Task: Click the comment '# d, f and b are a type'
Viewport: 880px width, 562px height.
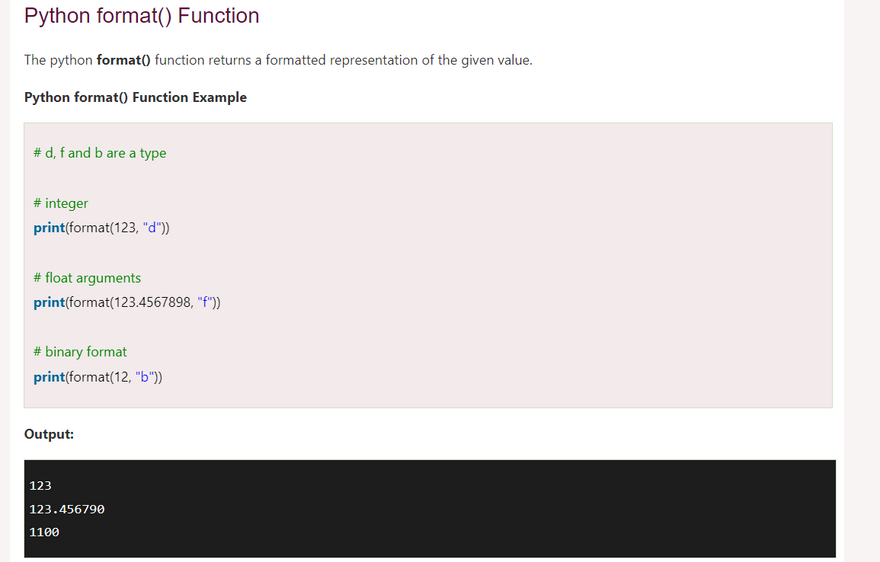Action: click(x=100, y=153)
